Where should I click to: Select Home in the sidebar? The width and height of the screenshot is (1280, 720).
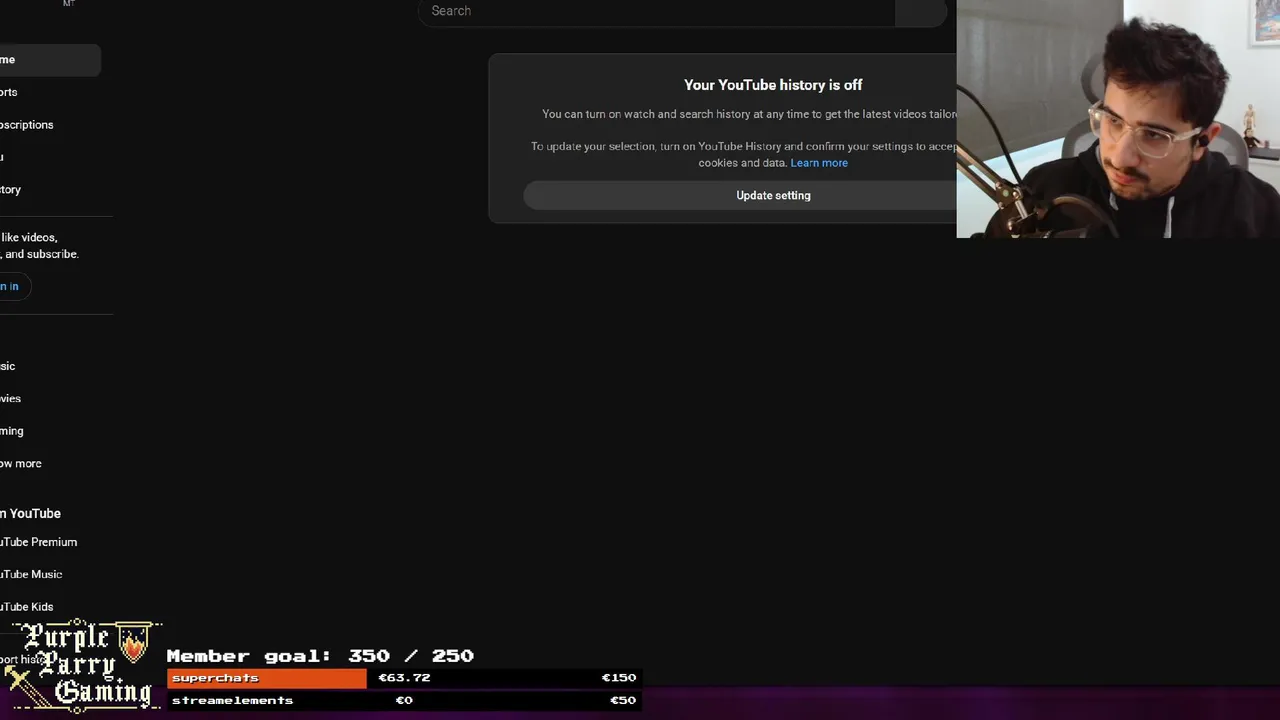pos(50,60)
